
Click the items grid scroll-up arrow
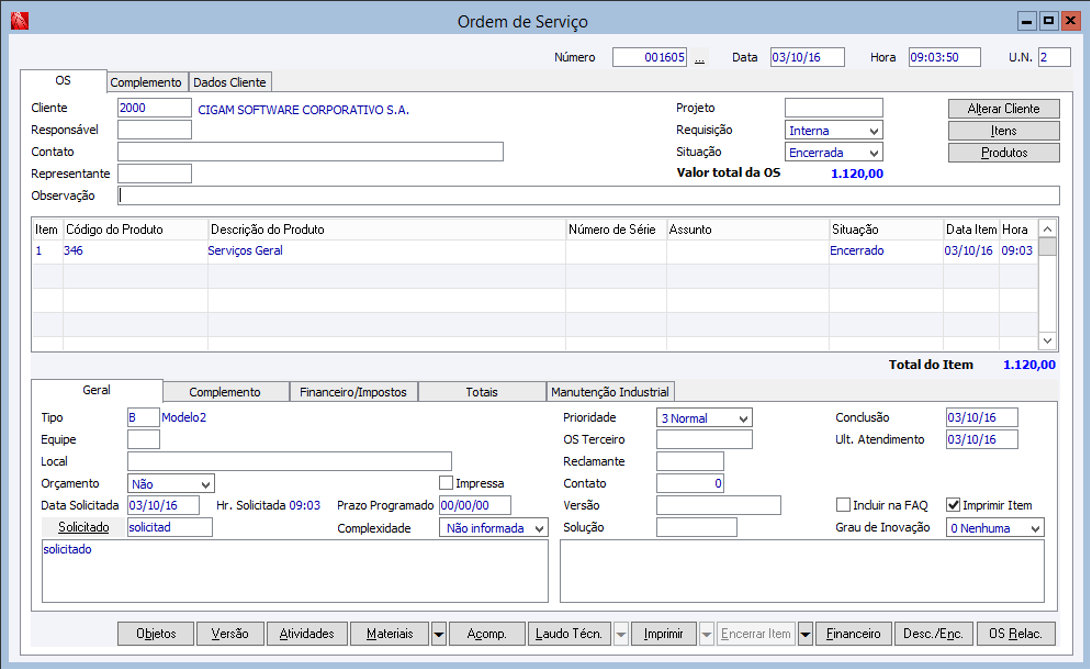[x=1047, y=228]
